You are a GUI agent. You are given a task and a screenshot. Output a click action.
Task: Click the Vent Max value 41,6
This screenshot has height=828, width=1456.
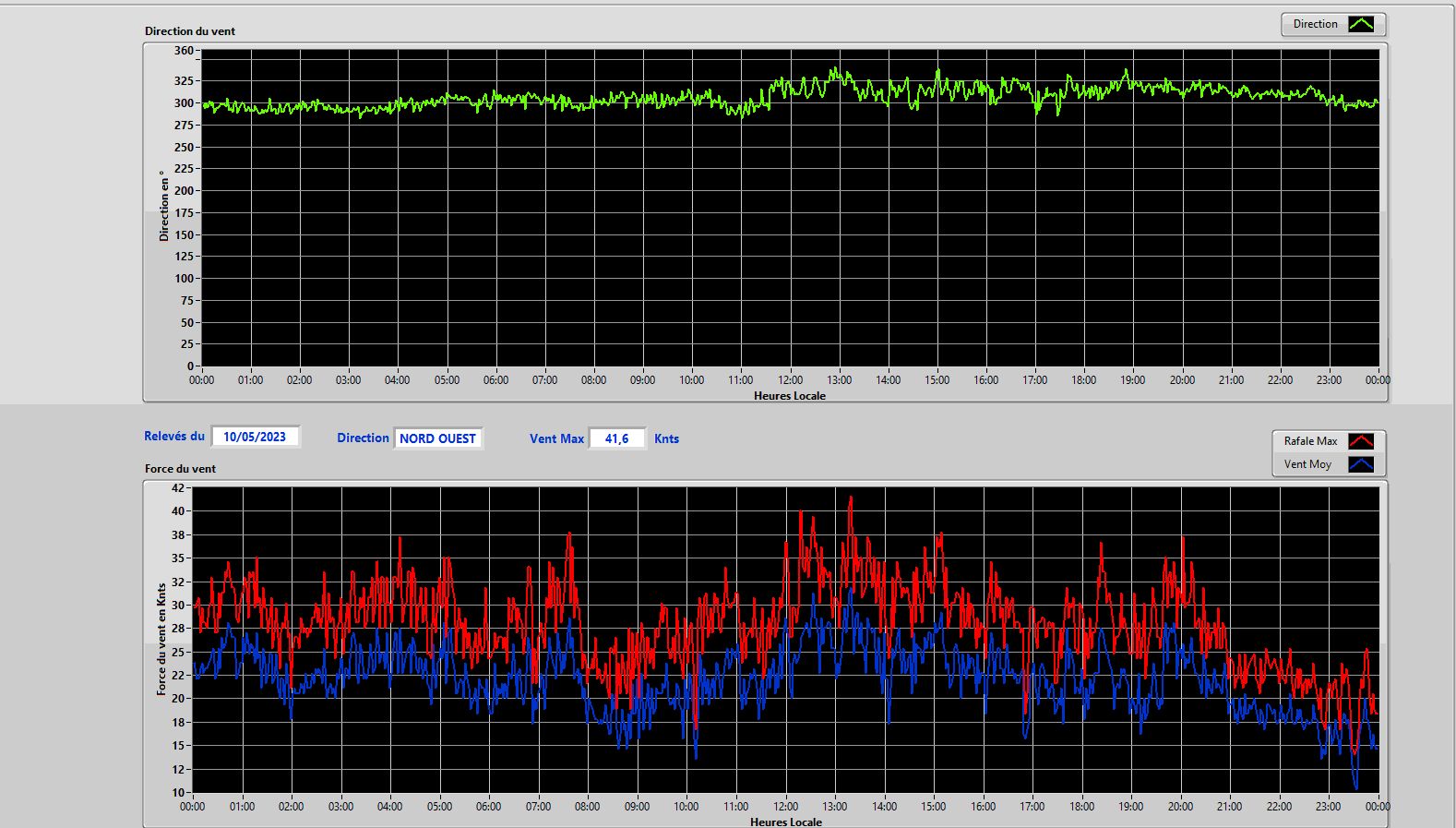tap(616, 438)
